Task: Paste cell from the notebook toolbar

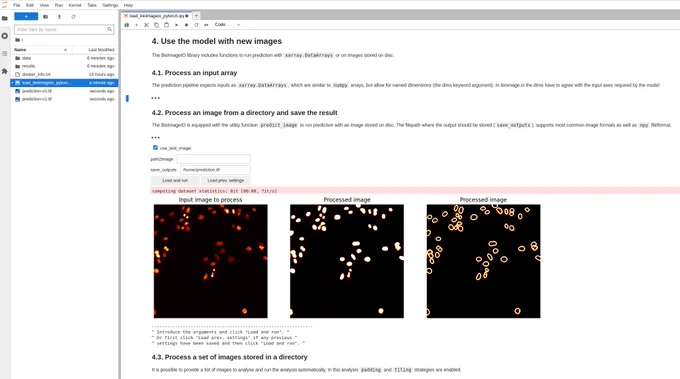Action: point(167,25)
